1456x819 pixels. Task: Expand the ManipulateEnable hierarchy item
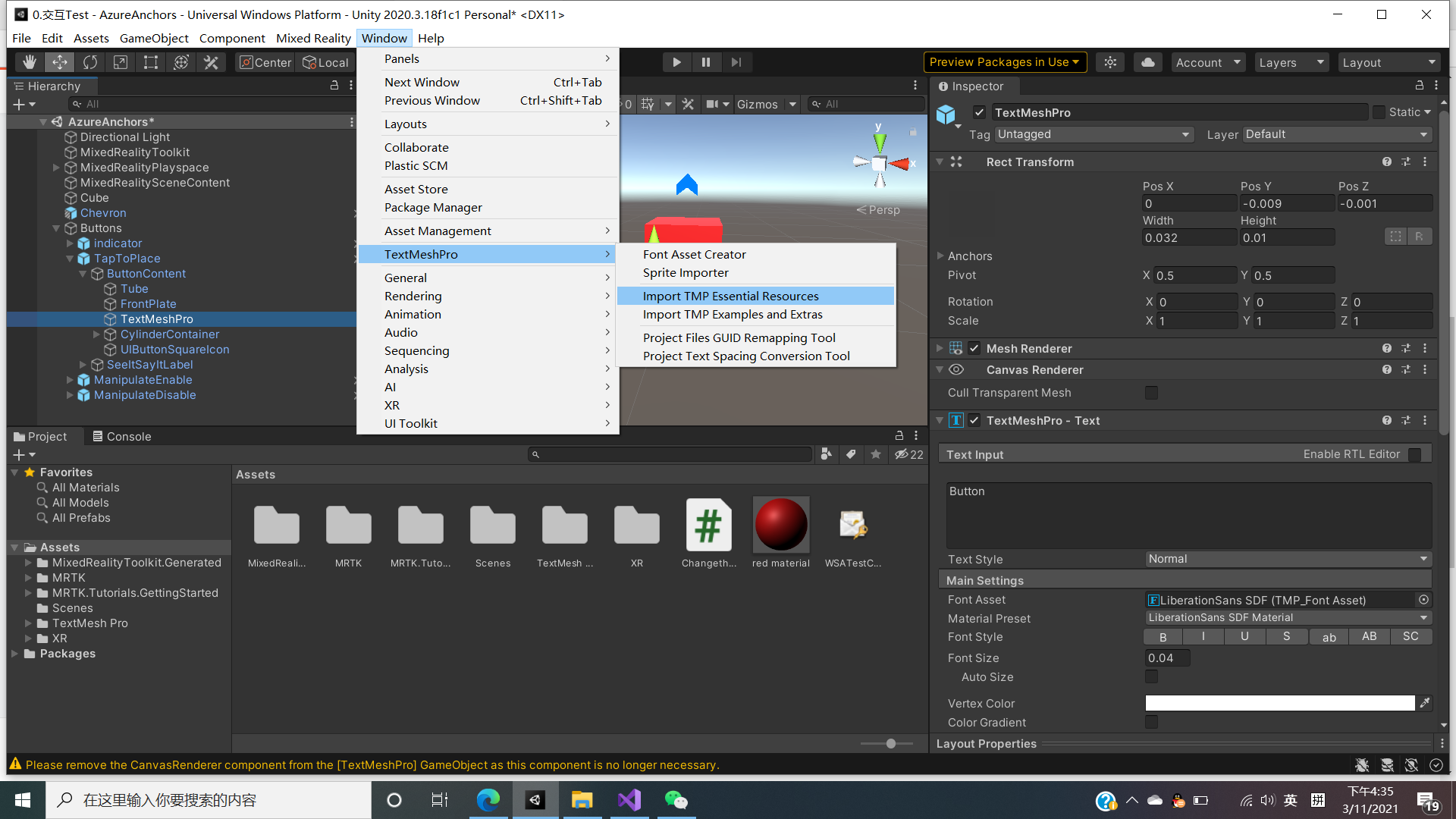(x=69, y=380)
